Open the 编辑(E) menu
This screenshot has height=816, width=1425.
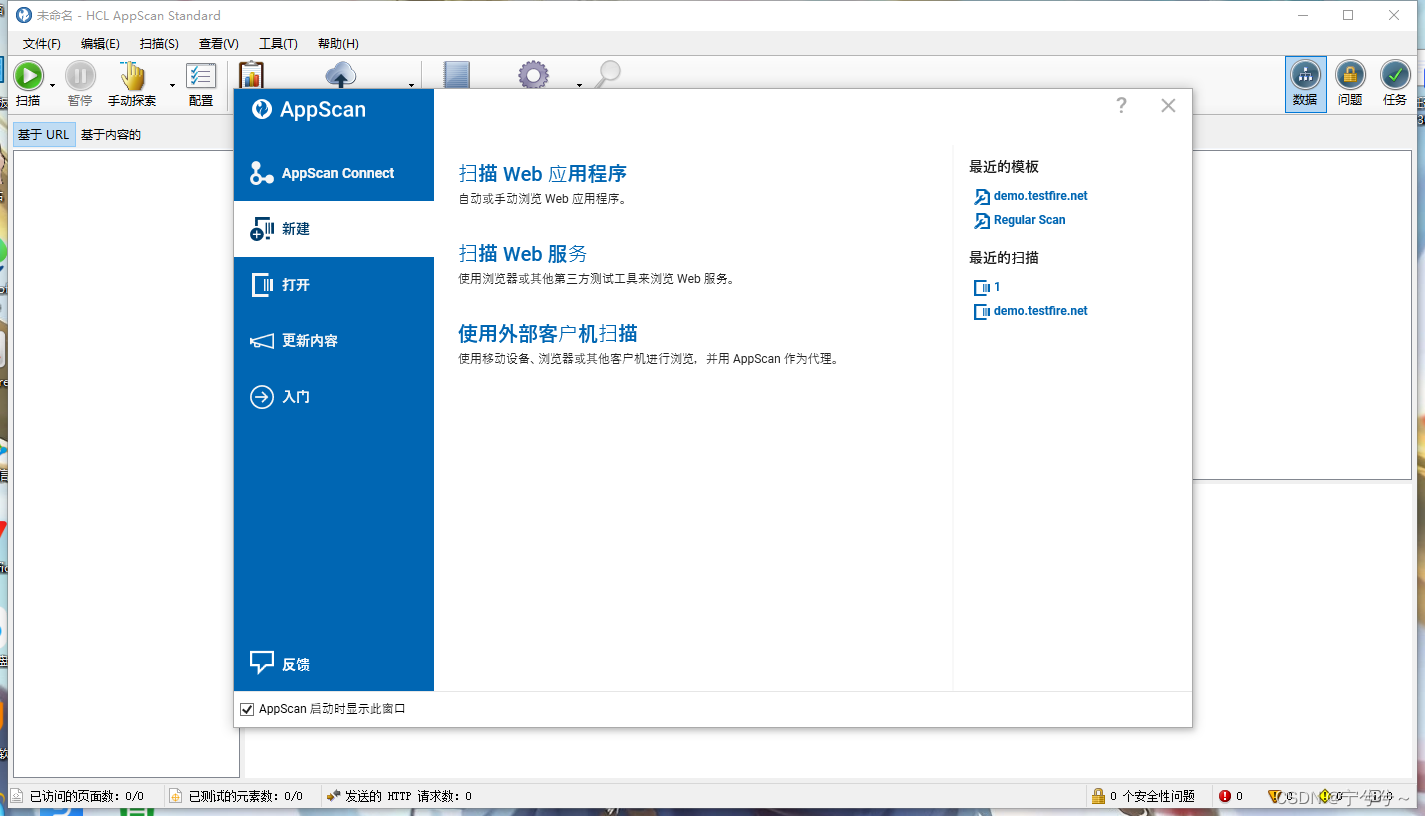[x=100, y=44]
